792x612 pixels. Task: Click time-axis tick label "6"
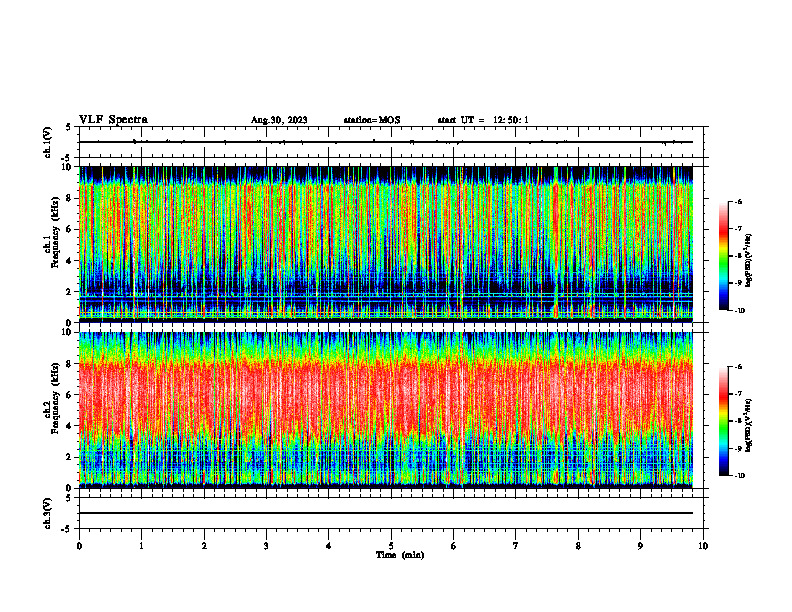click(454, 546)
